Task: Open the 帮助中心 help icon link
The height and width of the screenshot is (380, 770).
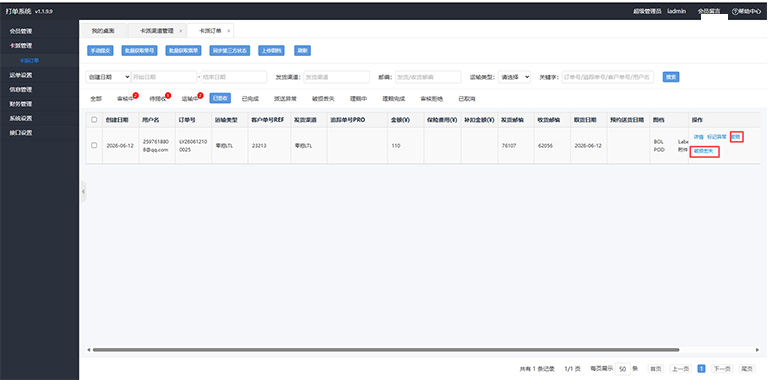Action: (x=746, y=11)
